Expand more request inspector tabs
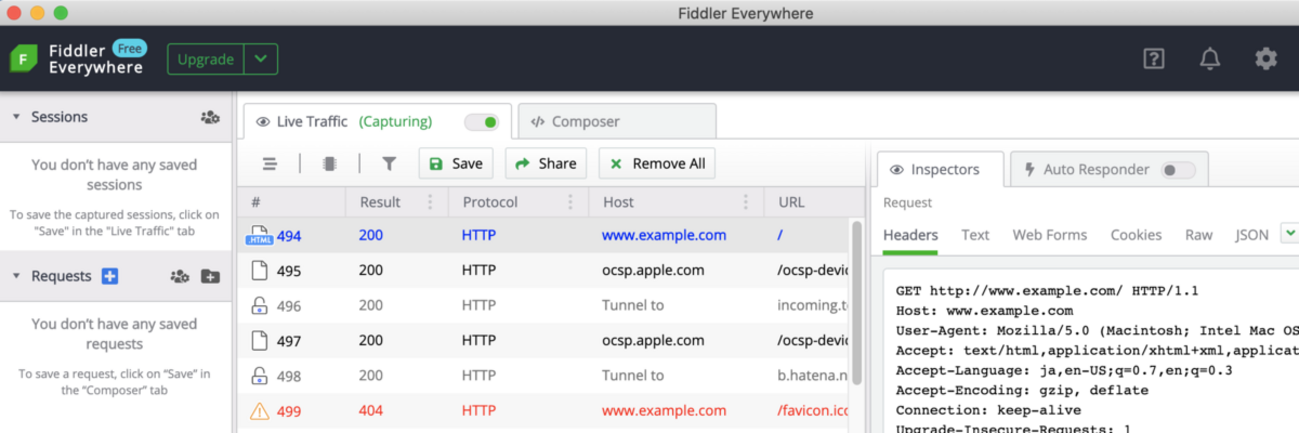Viewport: 1299px width, 433px height. (1289, 234)
